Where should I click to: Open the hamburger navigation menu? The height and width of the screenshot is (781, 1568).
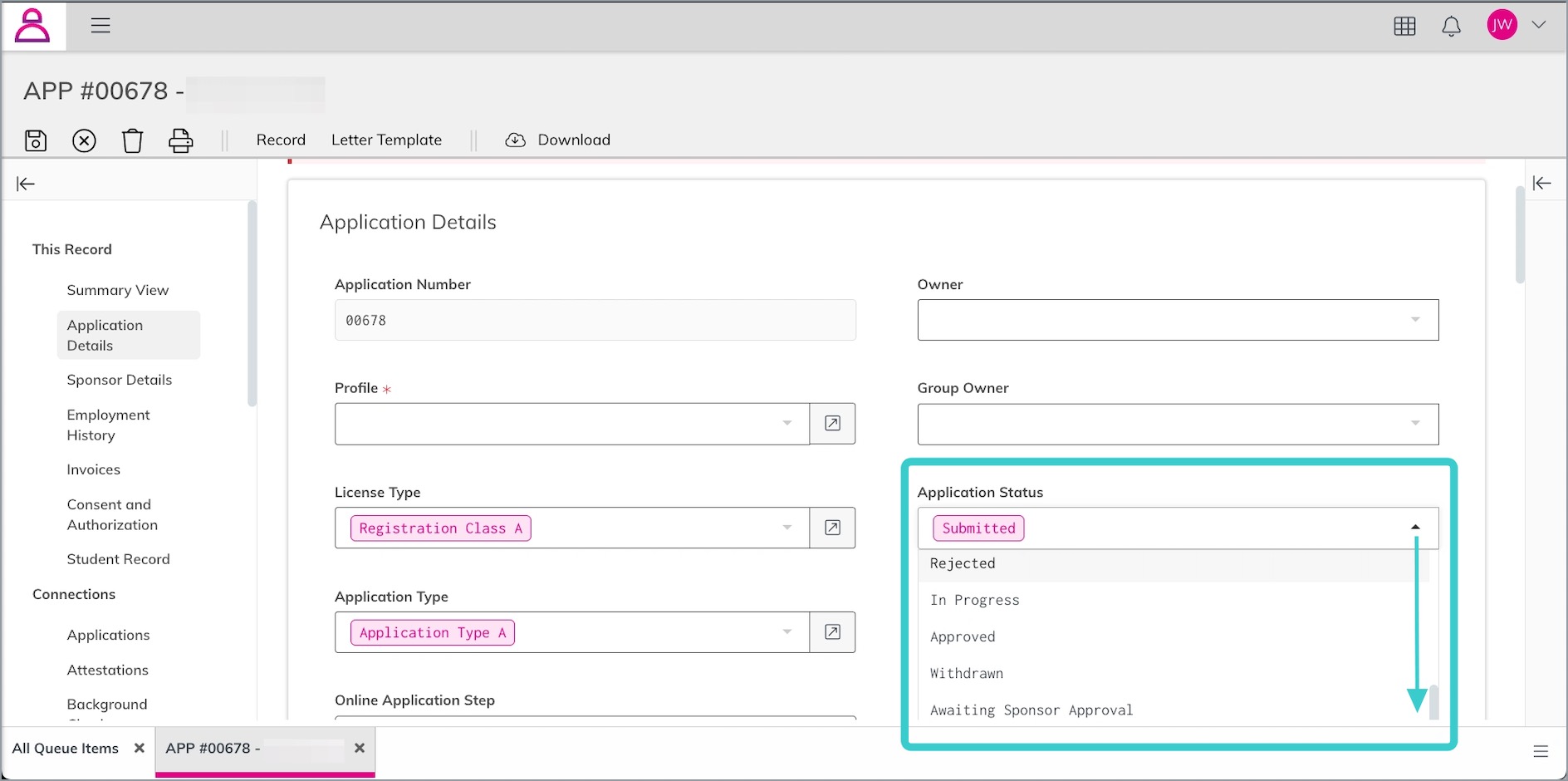[x=100, y=26]
